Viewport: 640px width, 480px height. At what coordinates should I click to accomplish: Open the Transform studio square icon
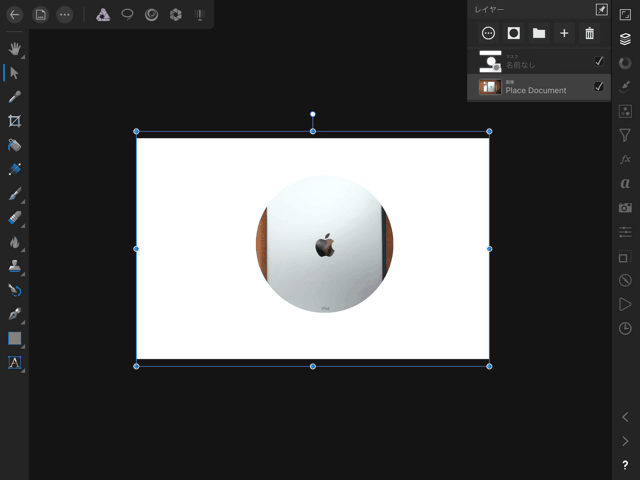625,256
